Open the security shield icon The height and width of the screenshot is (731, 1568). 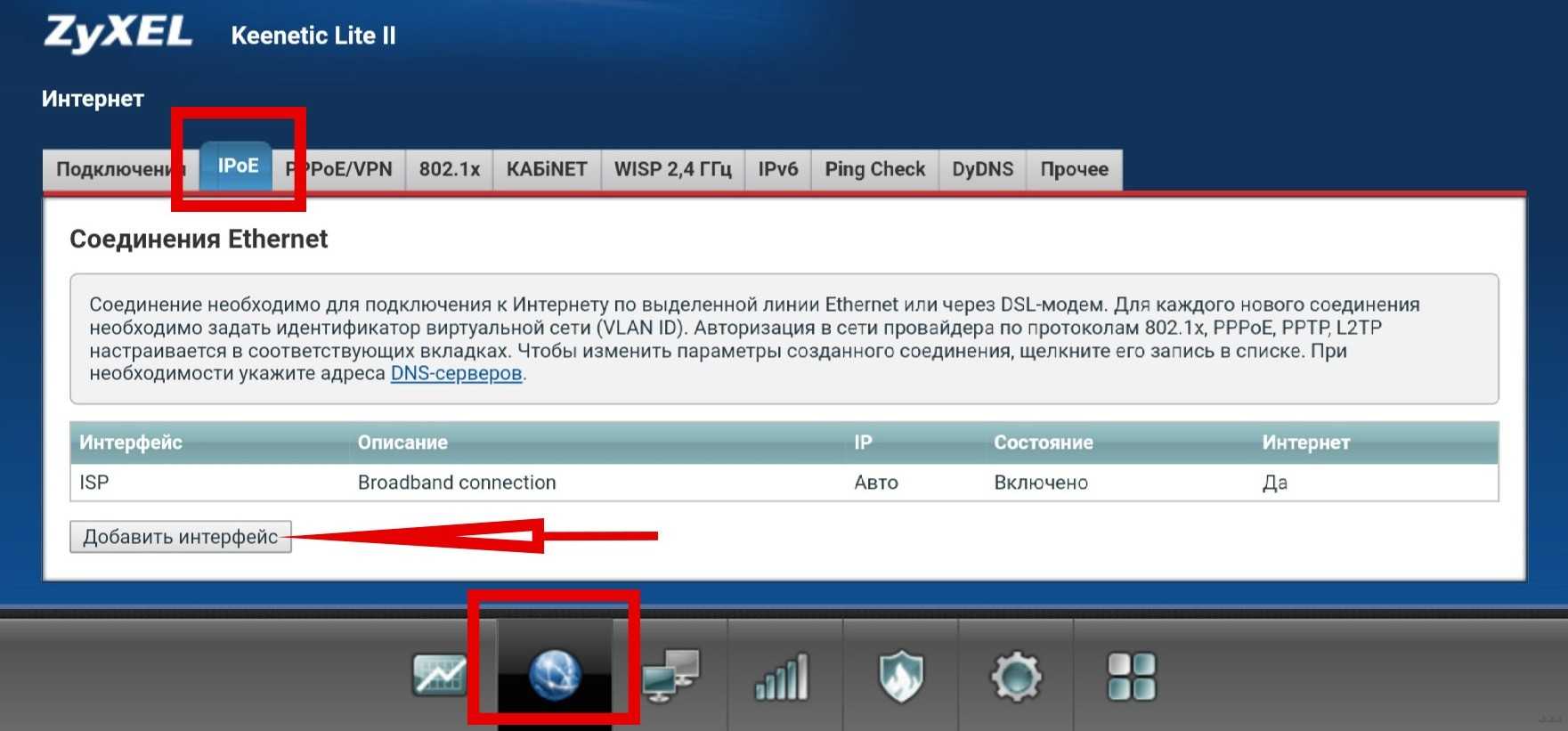pos(900,677)
